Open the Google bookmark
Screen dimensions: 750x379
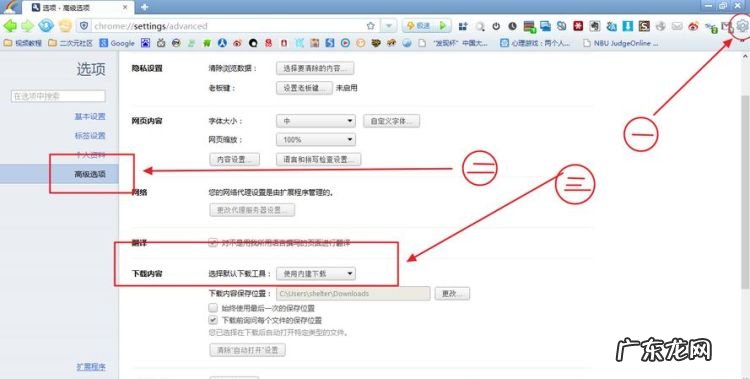[117, 43]
